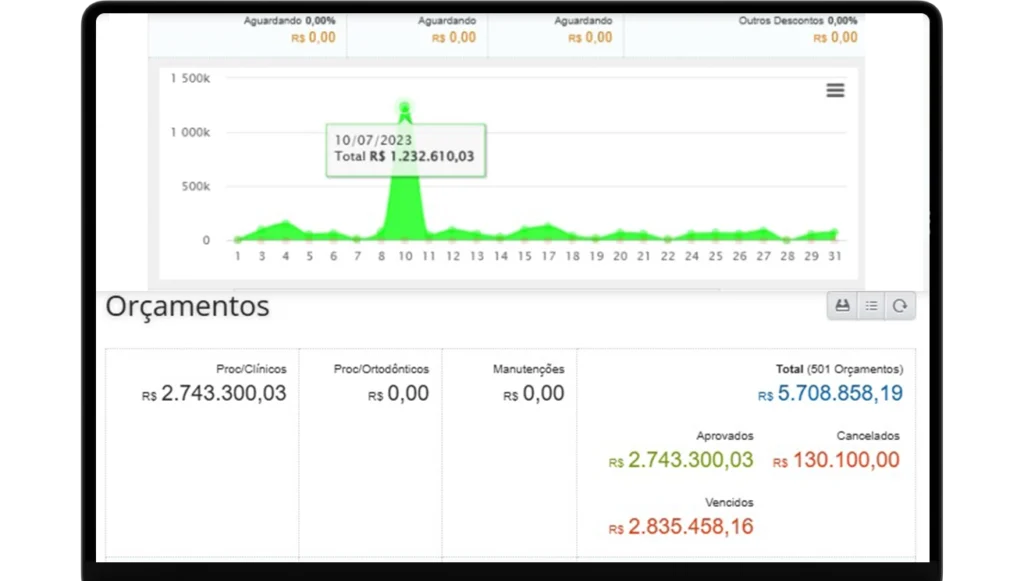
Task: Click the Orçamentos section heading
Action: click(188, 306)
